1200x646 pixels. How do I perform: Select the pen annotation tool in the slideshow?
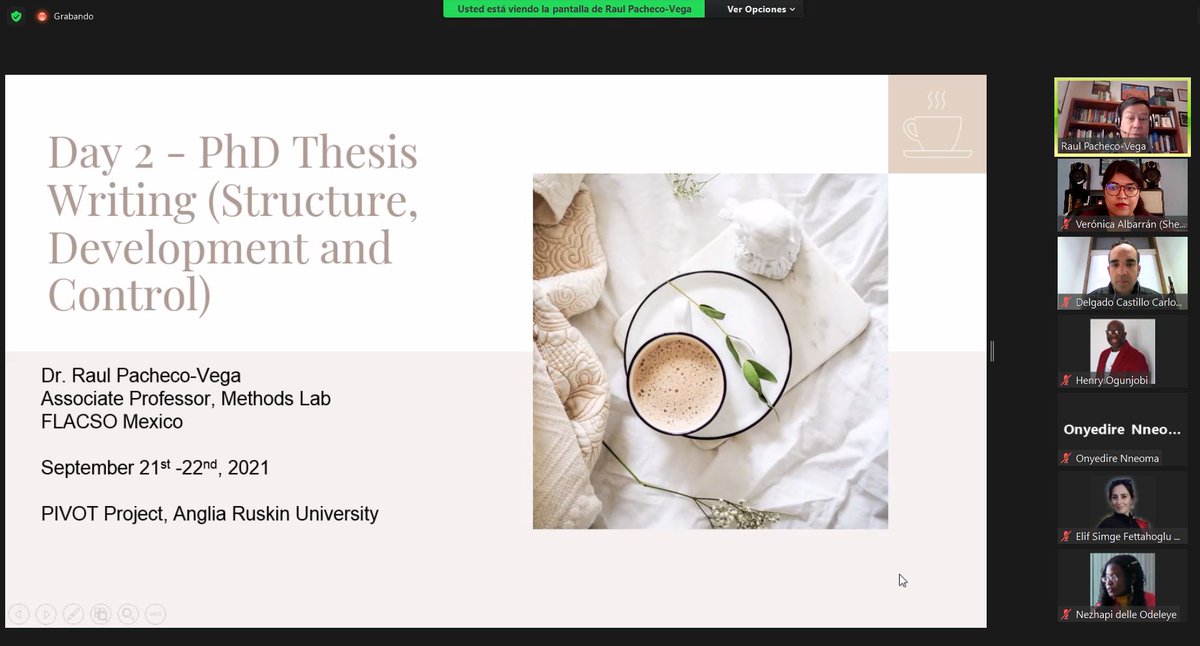[x=73, y=614]
